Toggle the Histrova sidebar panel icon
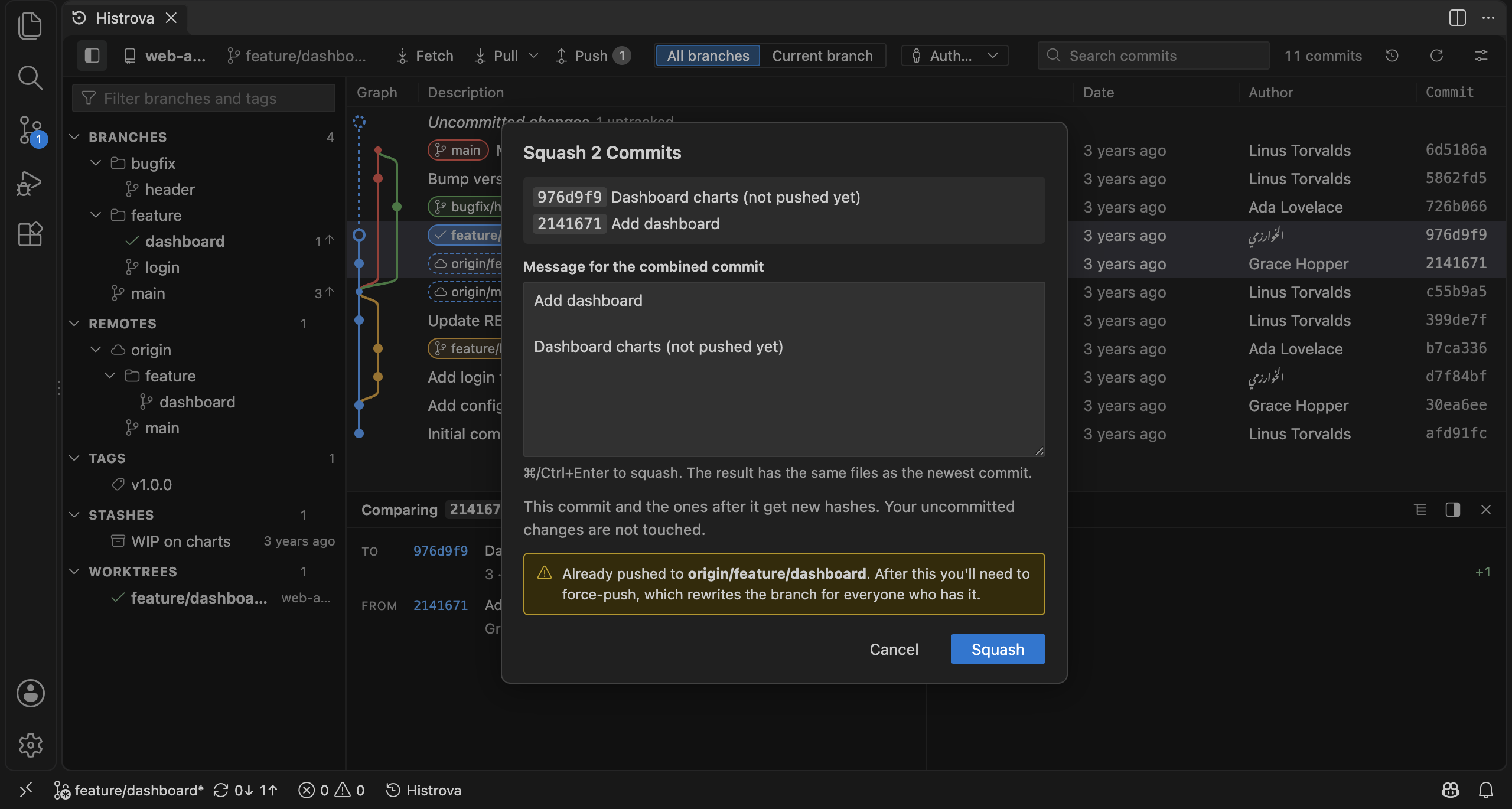Screen dimensions: 1512x809 click(92, 56)
